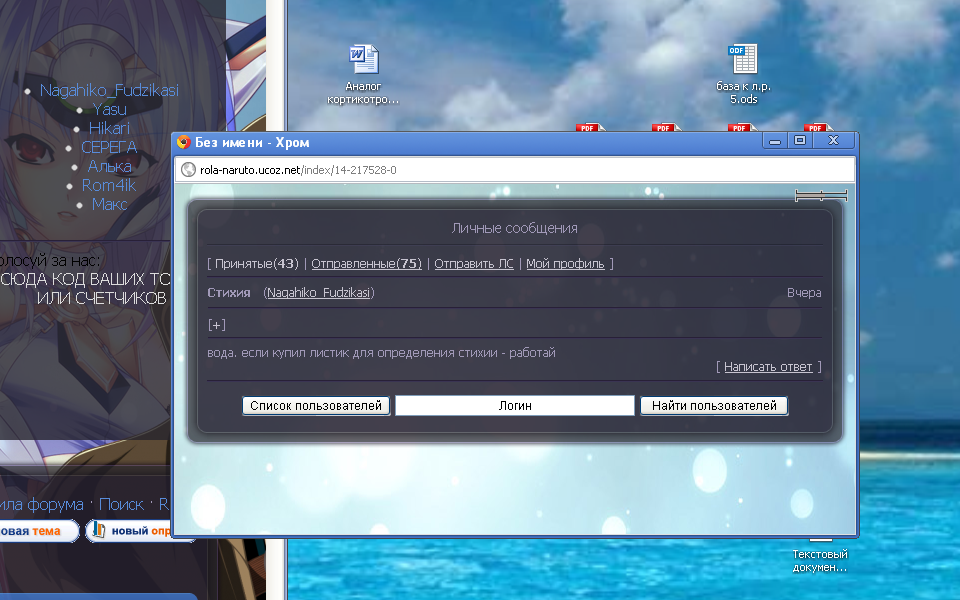Click the rola-naruto.ucoz.net address bar
Viewport: 960px width, 600px height.
pyautogui.click(x=515, y=170)
